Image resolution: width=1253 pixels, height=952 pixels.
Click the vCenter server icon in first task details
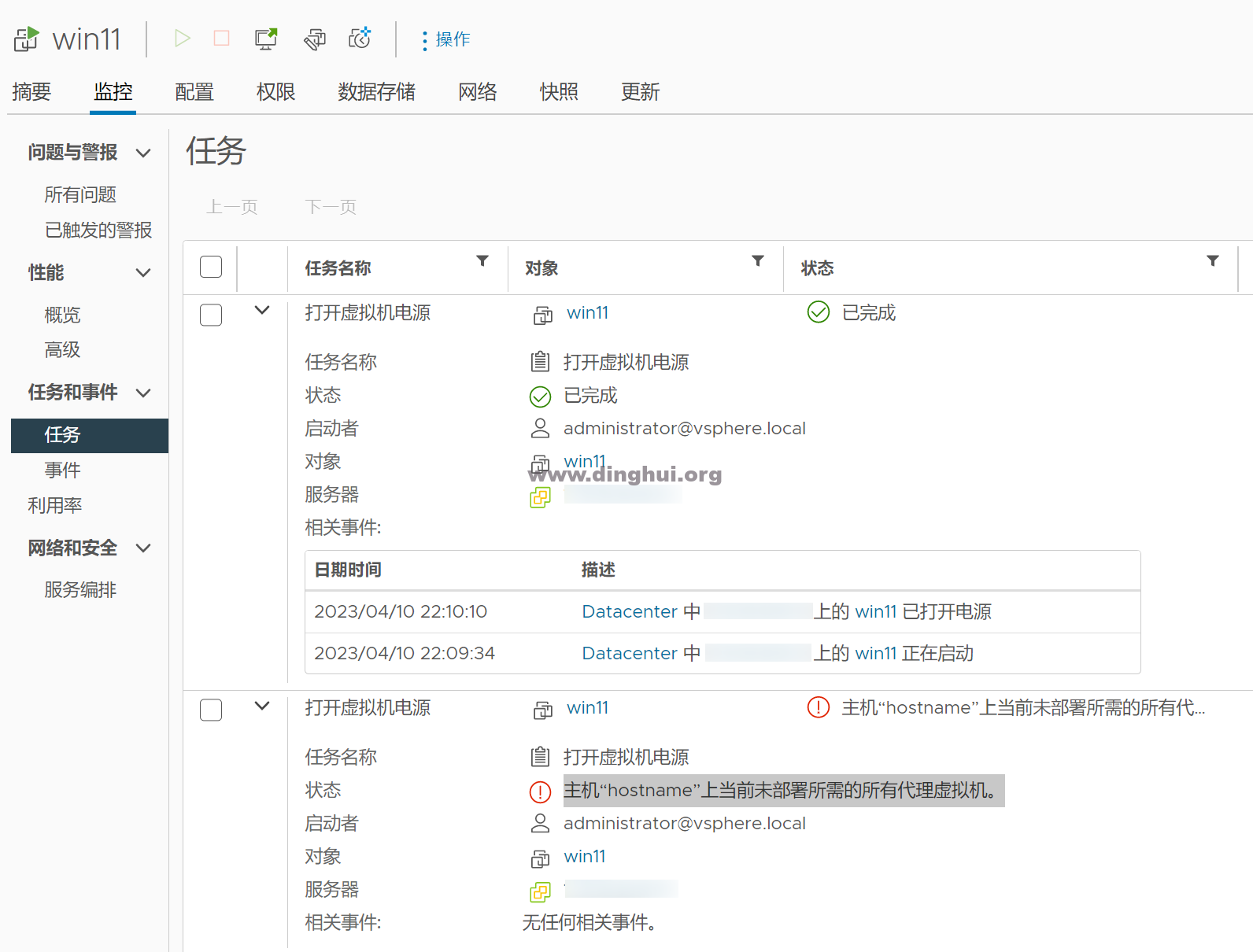coord(540,497)
